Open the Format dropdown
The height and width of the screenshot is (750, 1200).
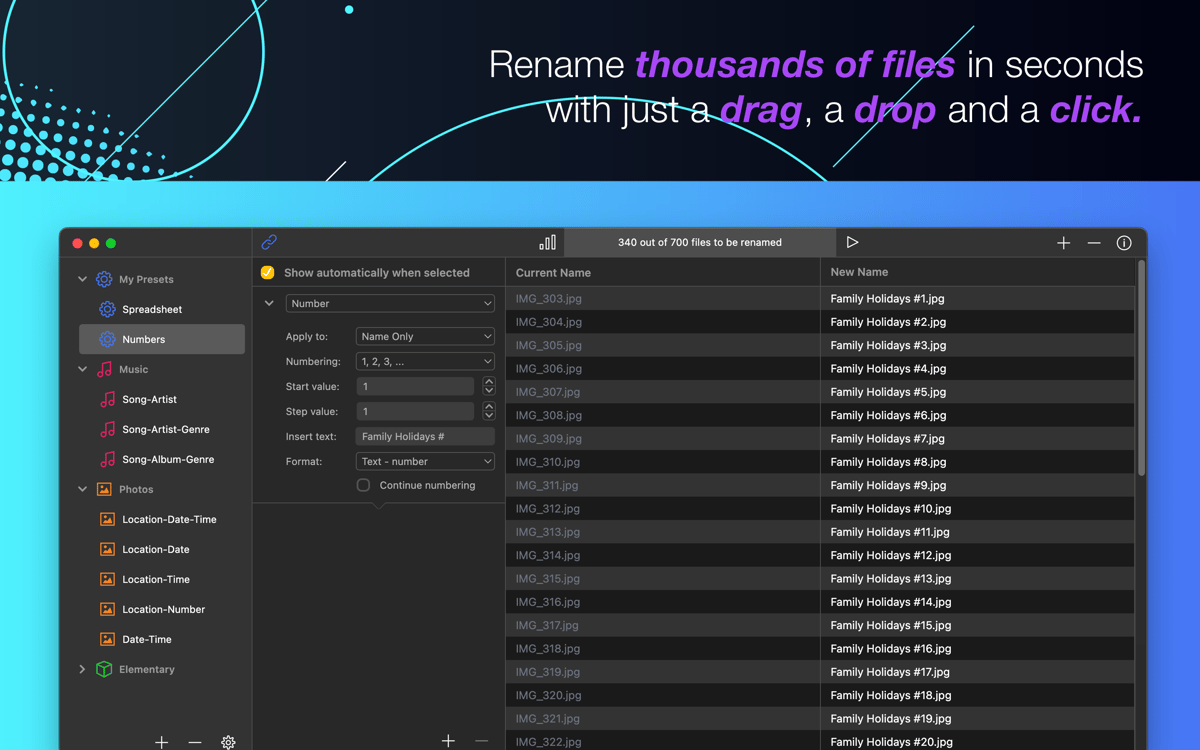pyautogui.click(x=425, y=462)
